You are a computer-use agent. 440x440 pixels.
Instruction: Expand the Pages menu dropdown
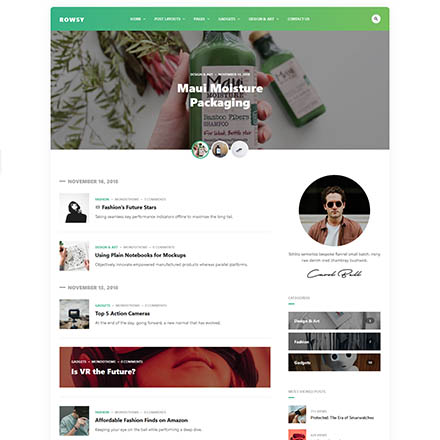click(x=201, y=19)
